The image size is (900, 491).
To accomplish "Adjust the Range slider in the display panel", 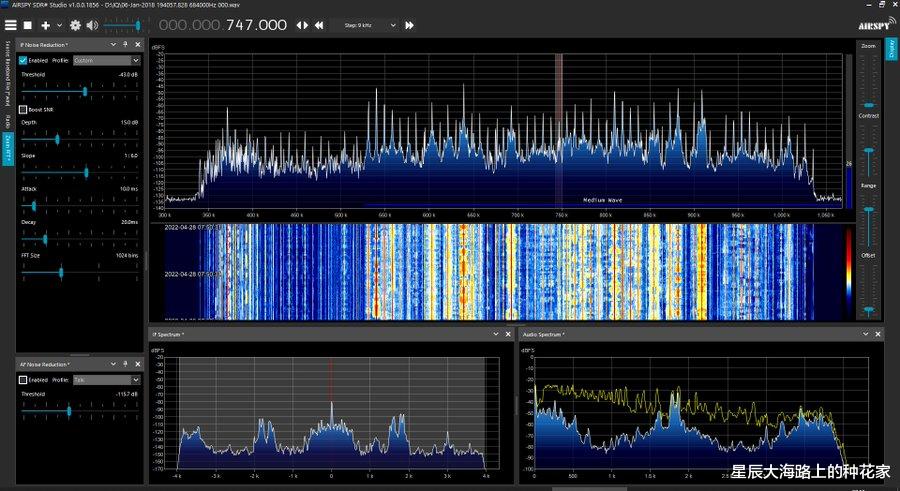I will (x=869, y=220).
